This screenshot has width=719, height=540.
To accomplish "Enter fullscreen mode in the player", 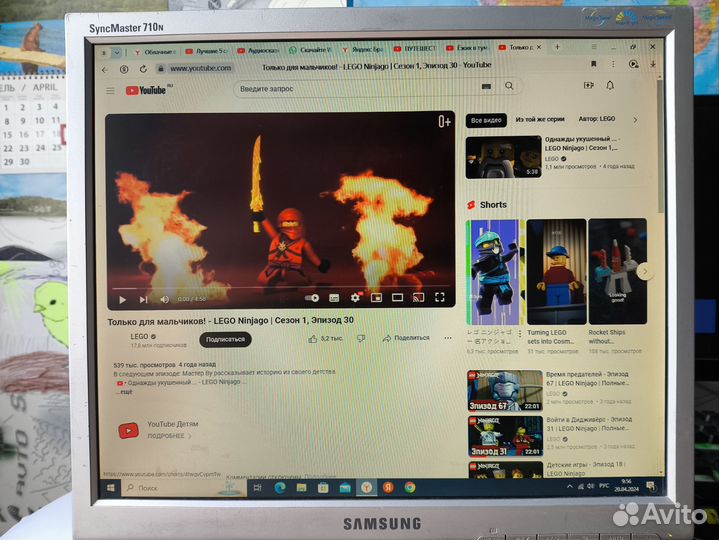I will point(440,298).
